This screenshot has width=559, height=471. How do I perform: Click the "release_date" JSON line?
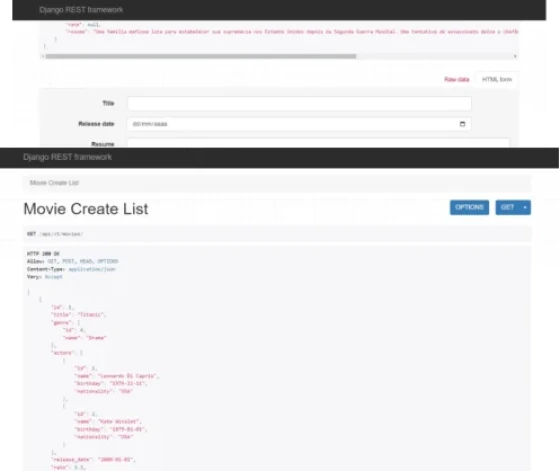[93, 460]
